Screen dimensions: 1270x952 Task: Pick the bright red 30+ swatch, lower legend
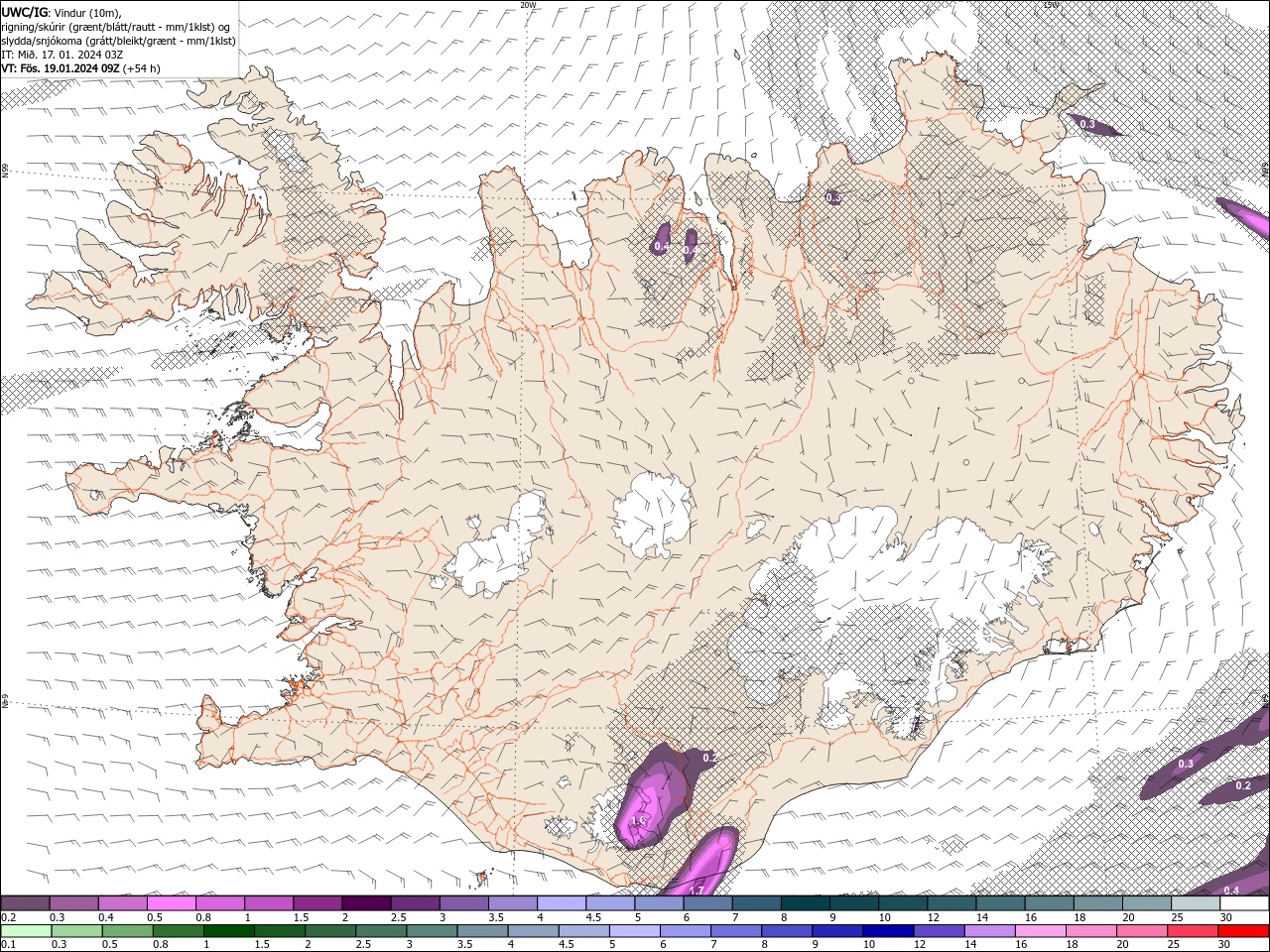point(1243,931)
